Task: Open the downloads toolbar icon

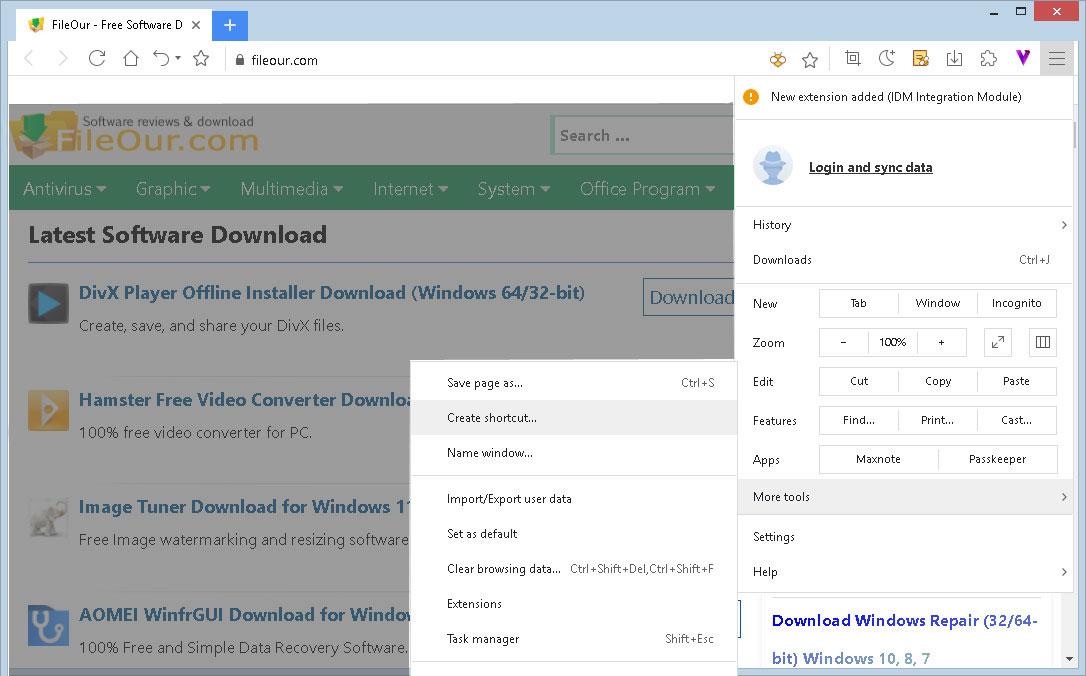Action: coord(954,59)
